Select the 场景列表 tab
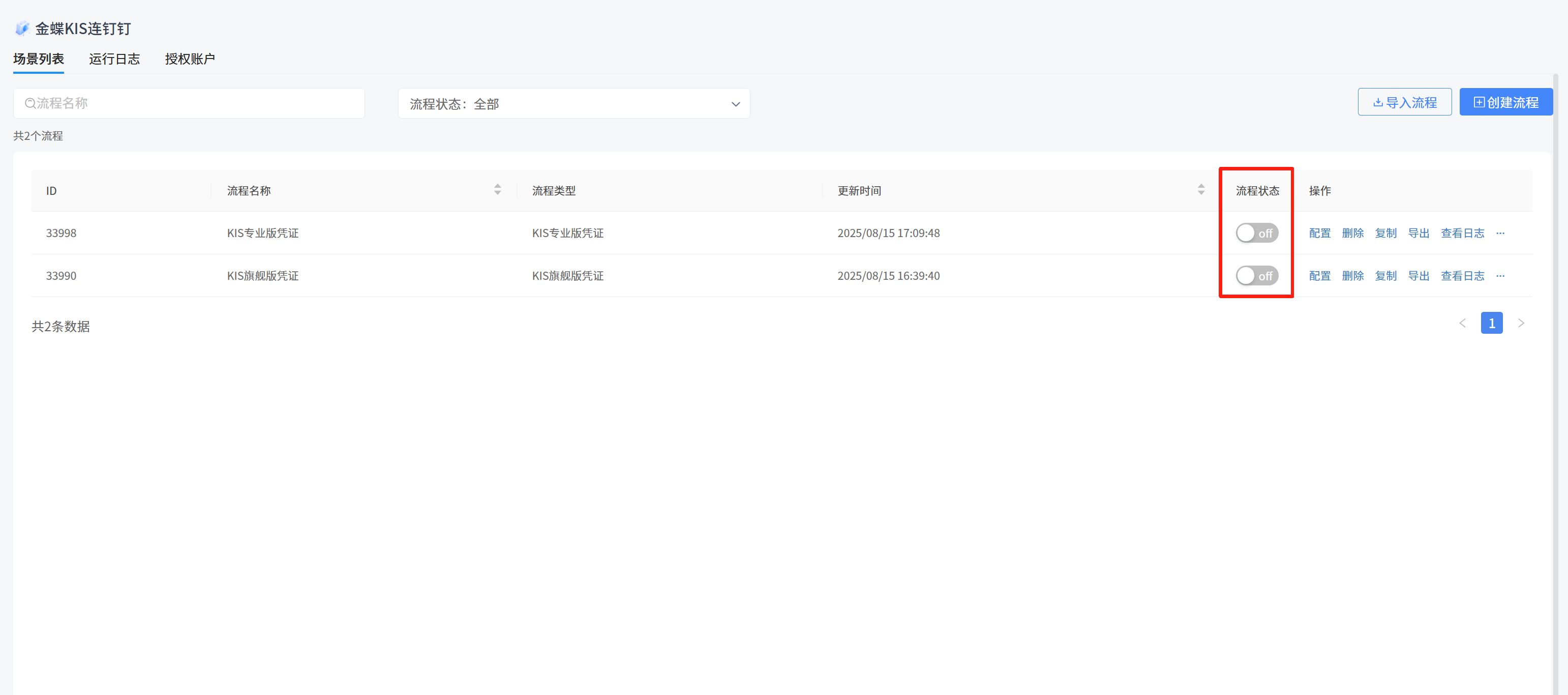Viewport: 1568px width, 695px height. (38, 59)
